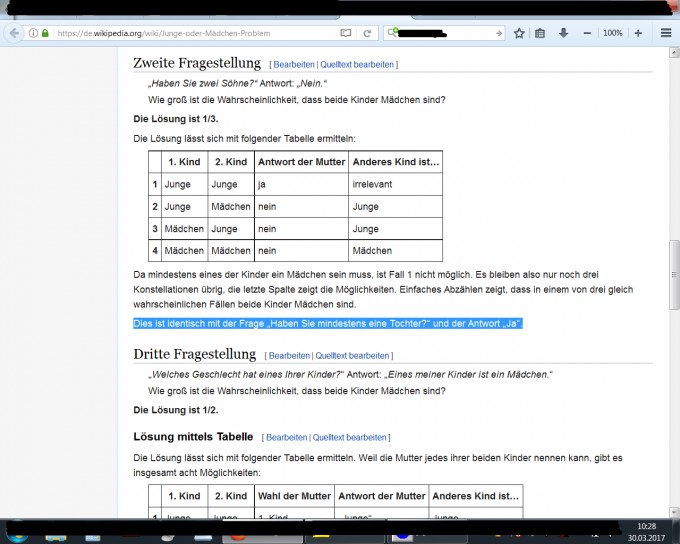
Task: Open the Firefox hamburger menu
Action: pos(665,33)
